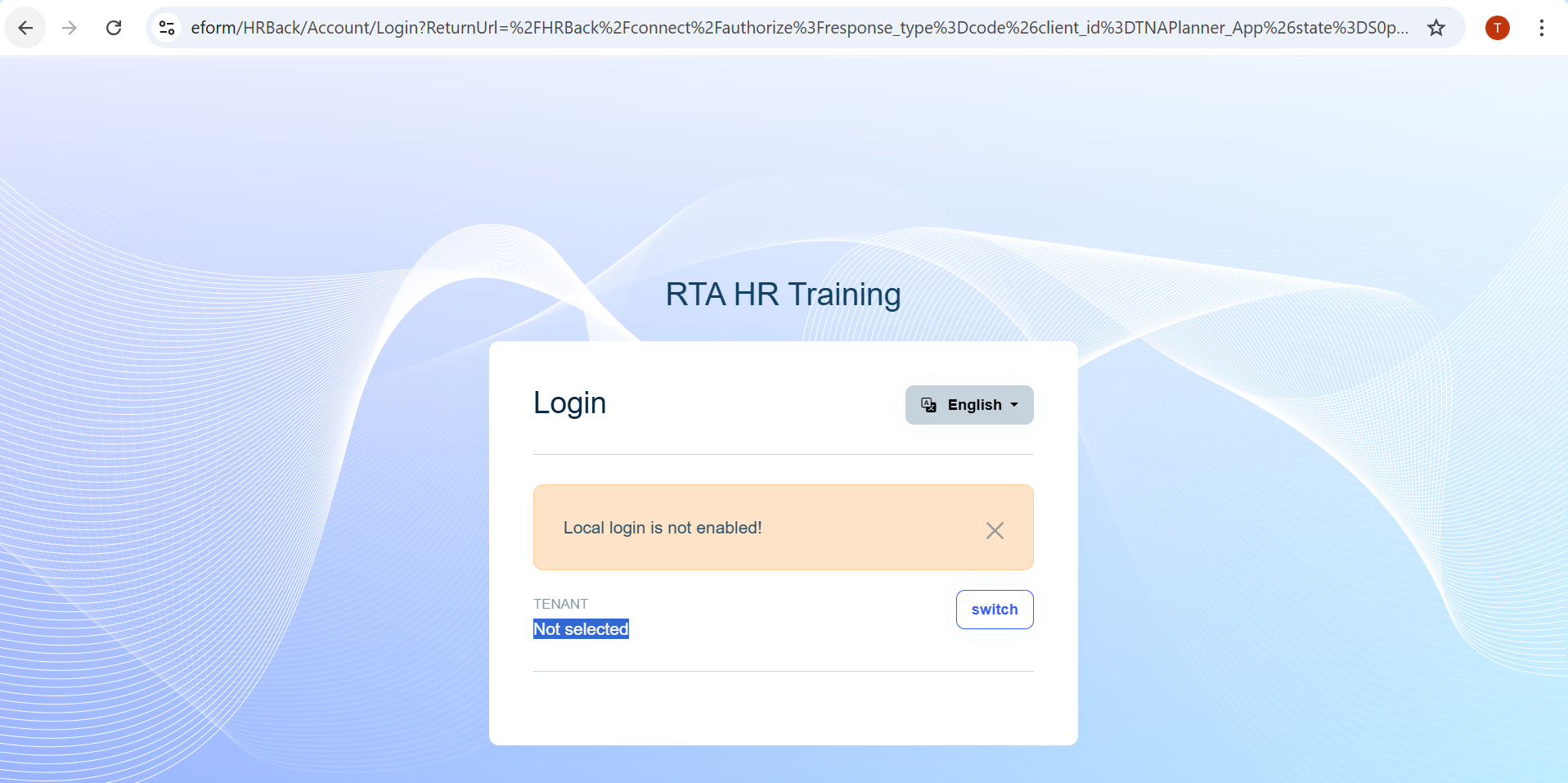Viewport: 1568px width, 783px height.
Task: Reload the current page
Action: [114, 28]
